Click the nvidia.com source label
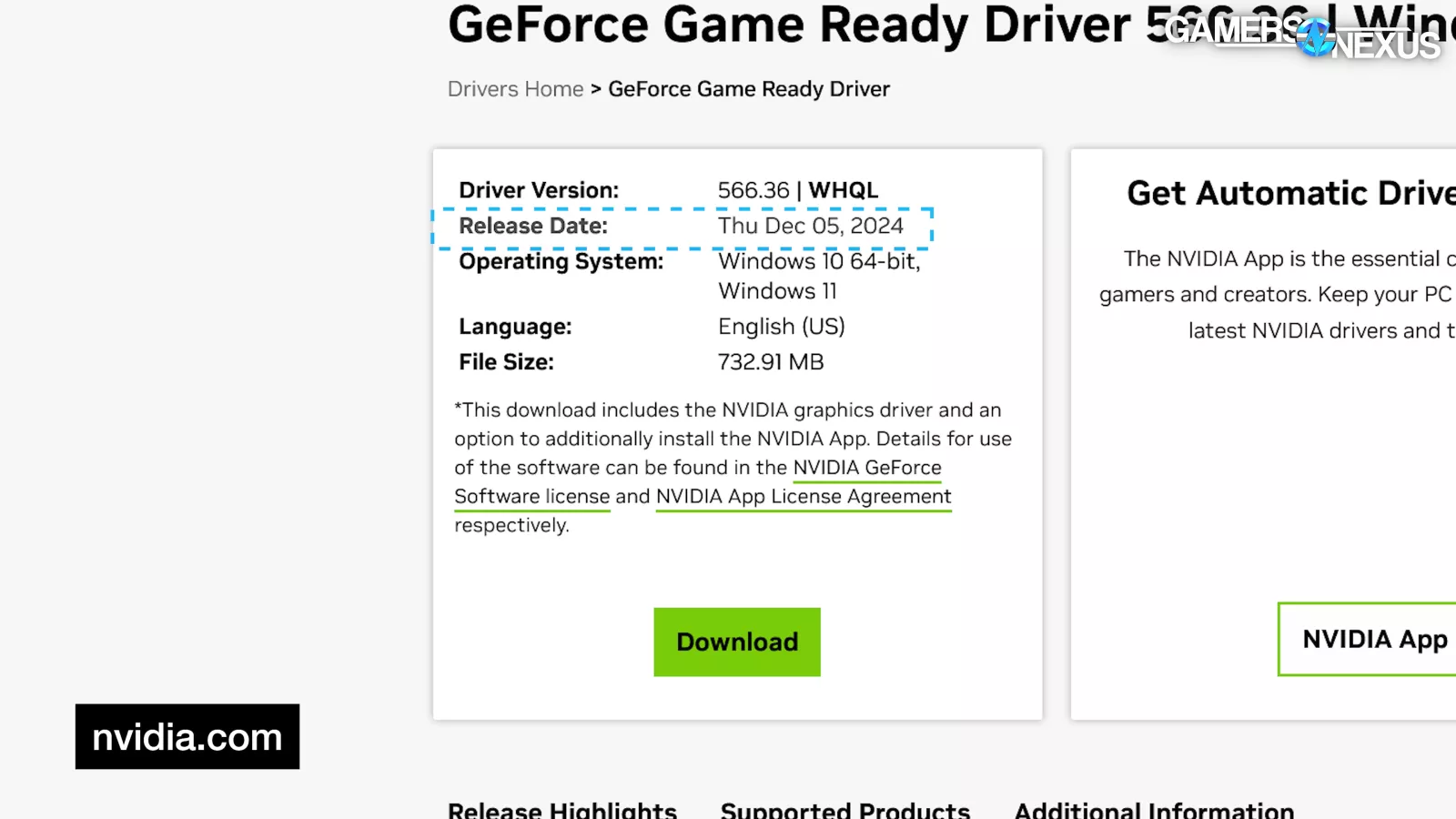Viewport: 1456px width, 819px height. (x=187, y=736)
